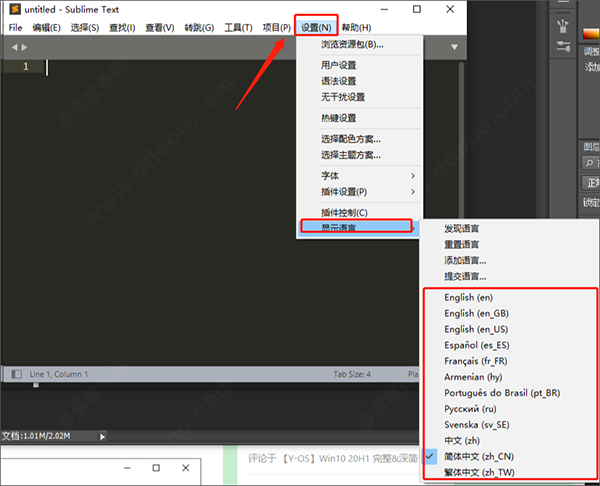
Task: Open 语法设置 from the menu
Action: 360,81
